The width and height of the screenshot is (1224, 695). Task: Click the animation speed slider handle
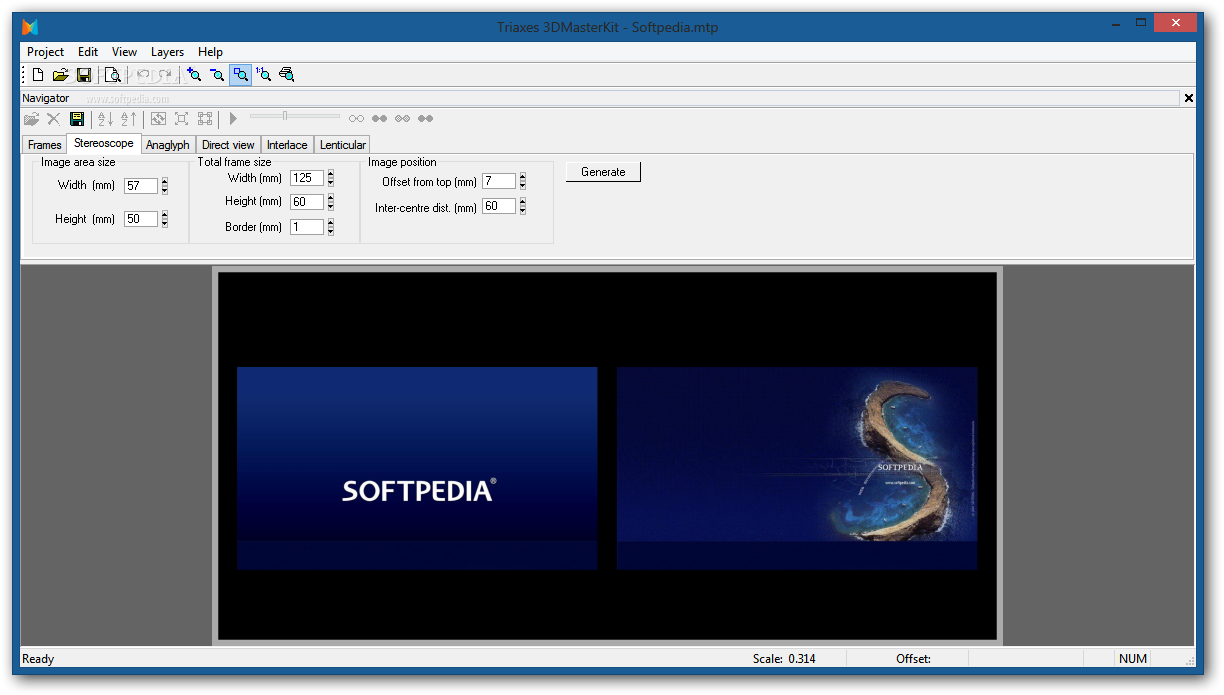[285, 116]
